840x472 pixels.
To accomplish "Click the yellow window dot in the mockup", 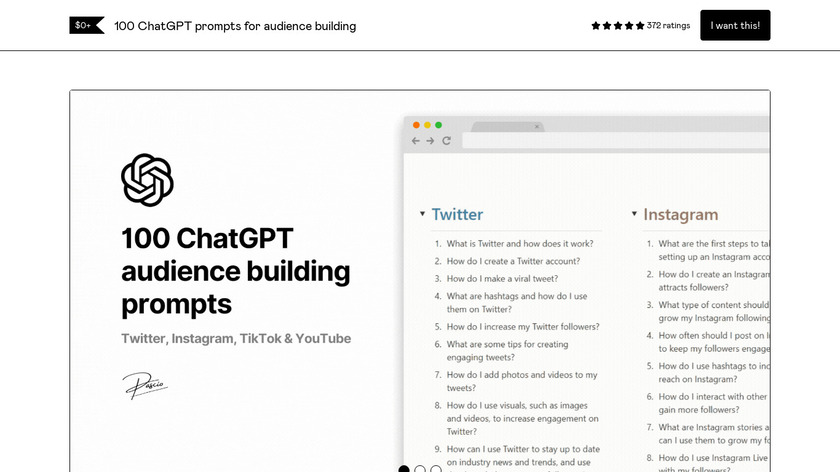I will (x=428, y=125).
